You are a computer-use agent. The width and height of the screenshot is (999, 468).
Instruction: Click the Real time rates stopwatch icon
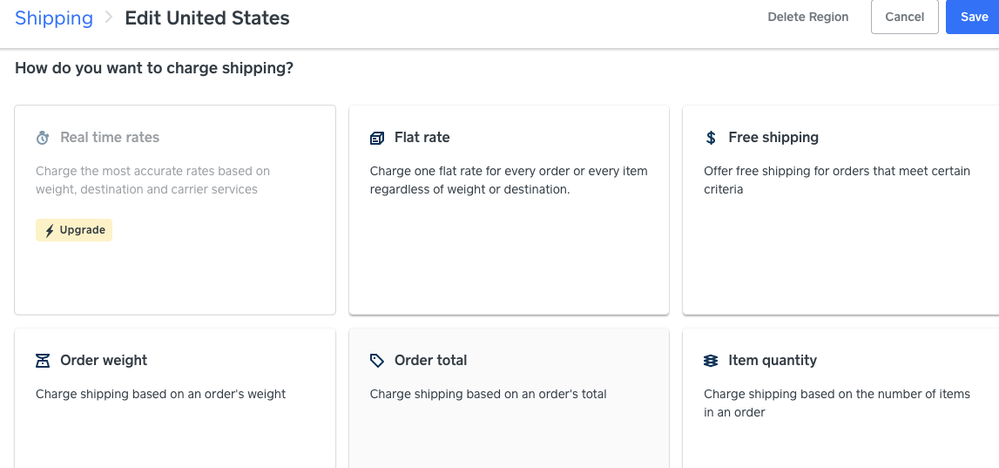pos(43,138)
